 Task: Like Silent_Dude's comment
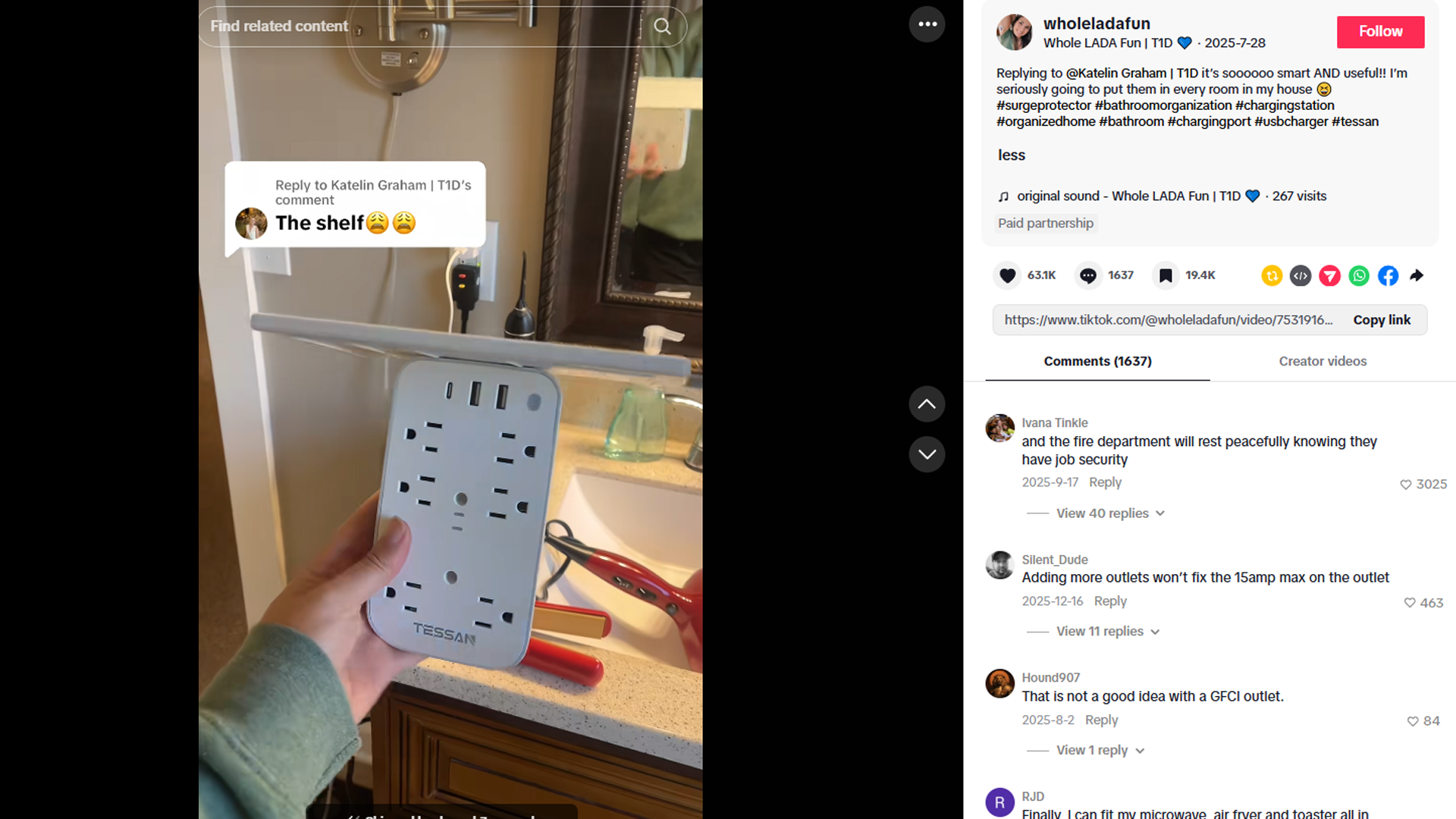coord(1409,603)
